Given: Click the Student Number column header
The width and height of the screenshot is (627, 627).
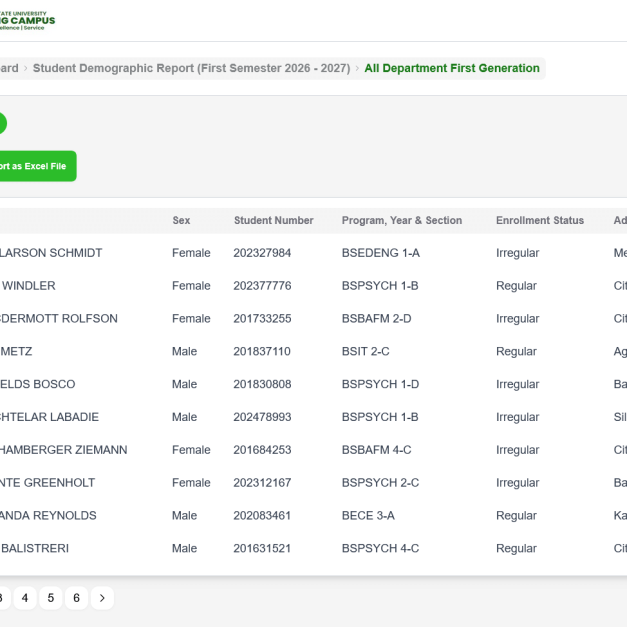Looking at the screenshot, I should pos(273,220).
